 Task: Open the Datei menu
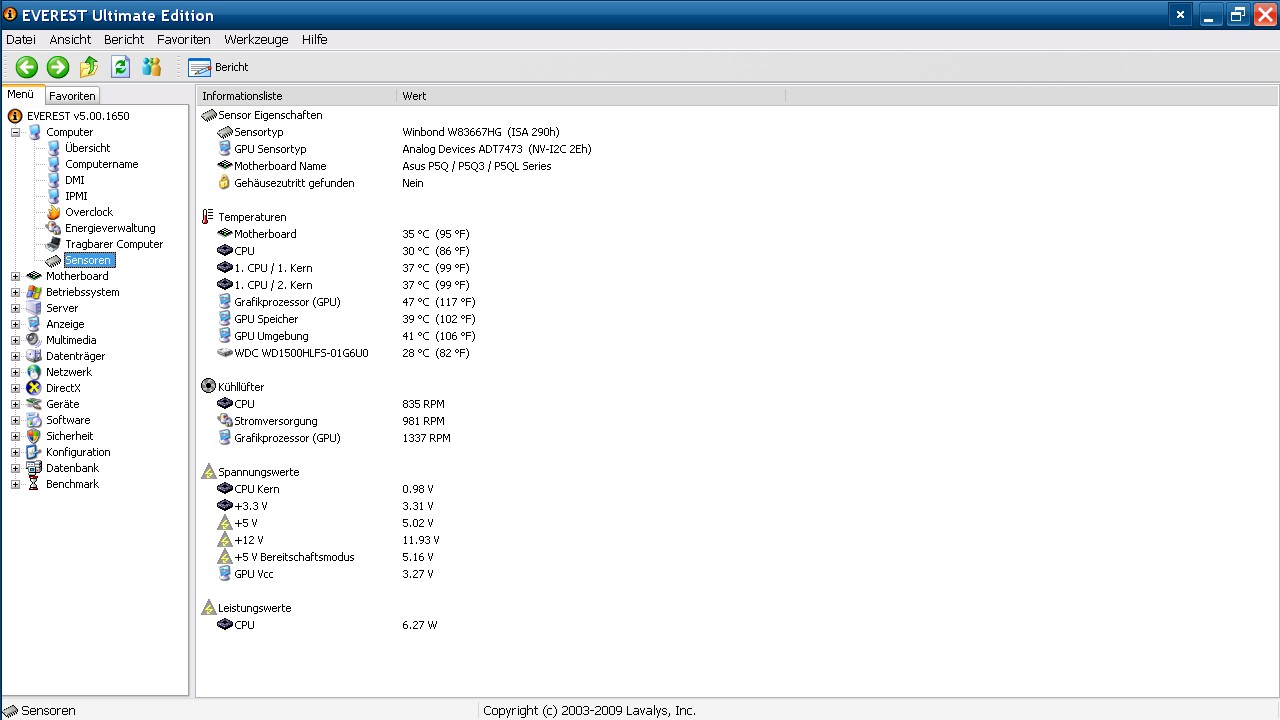(x=21, y=40)
